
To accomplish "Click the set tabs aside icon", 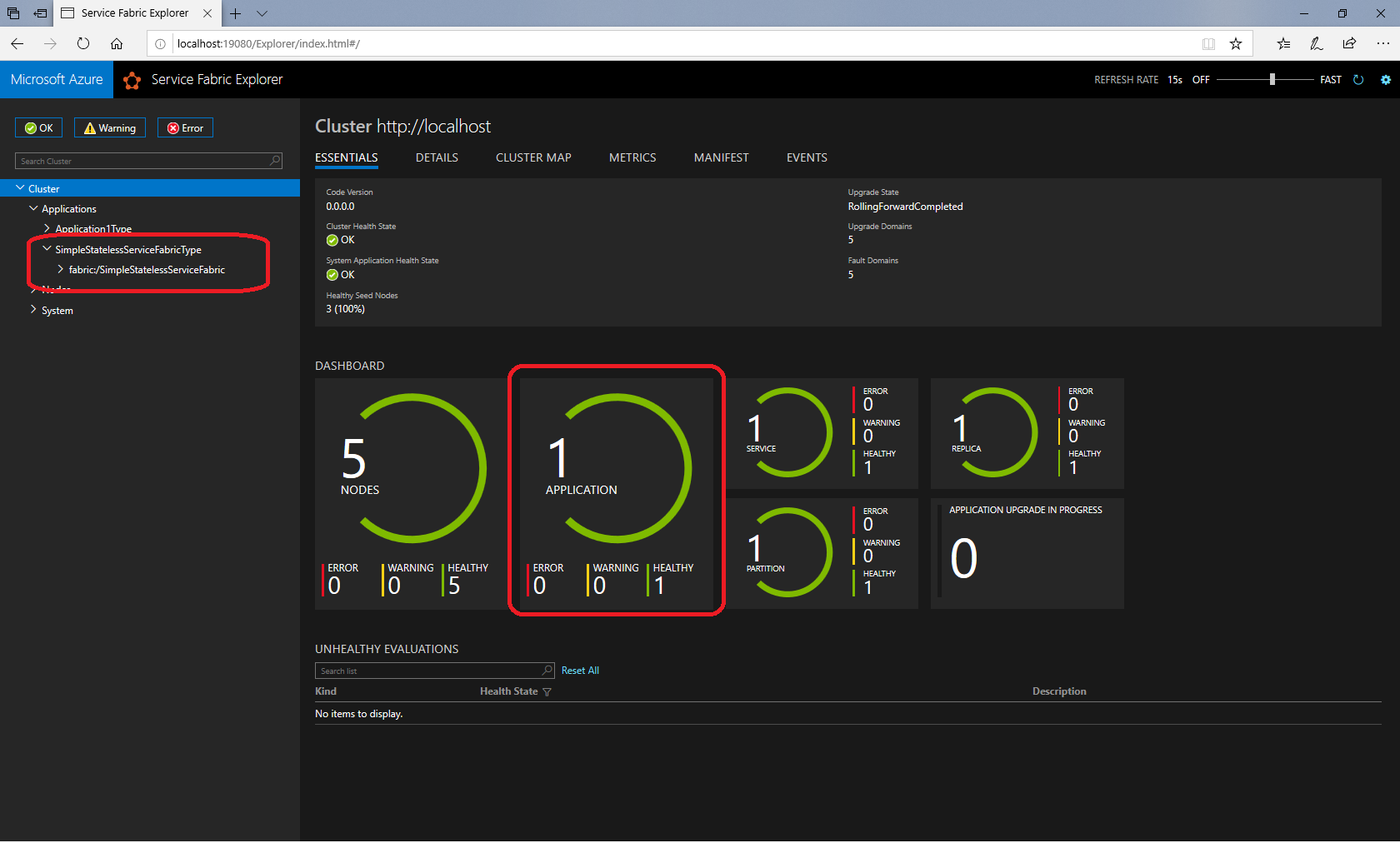I will (x=40, y=13).
